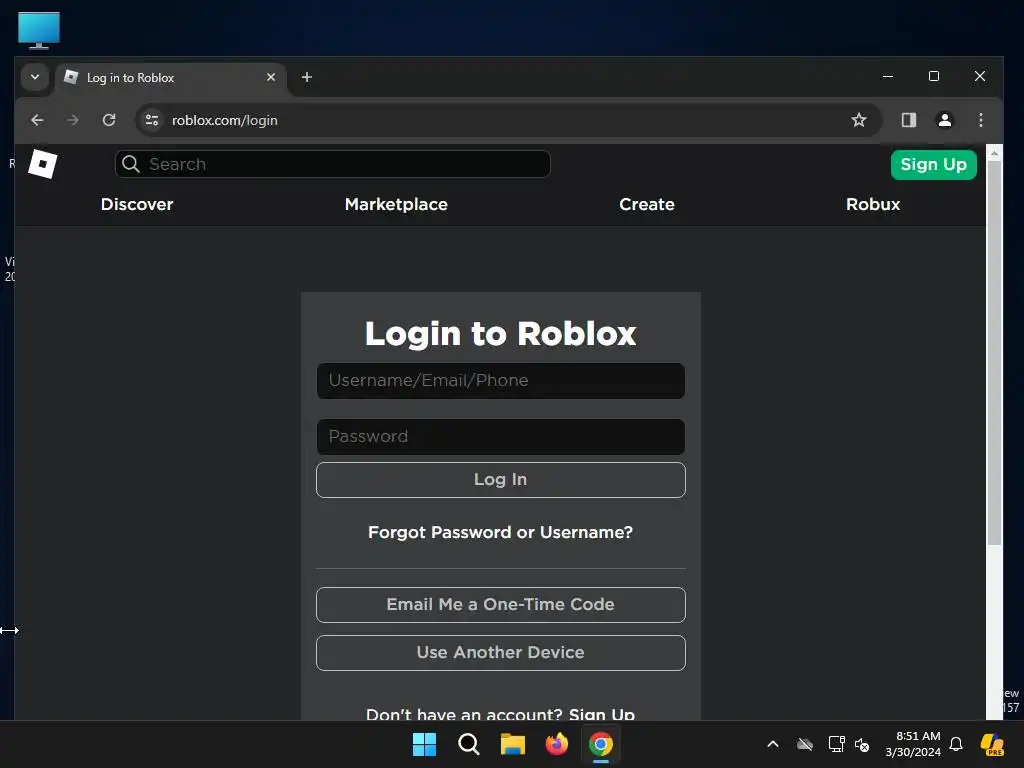1024x768 pixels.
Task: Click Email Me a One-Time Code
Action: coord(501,605)
